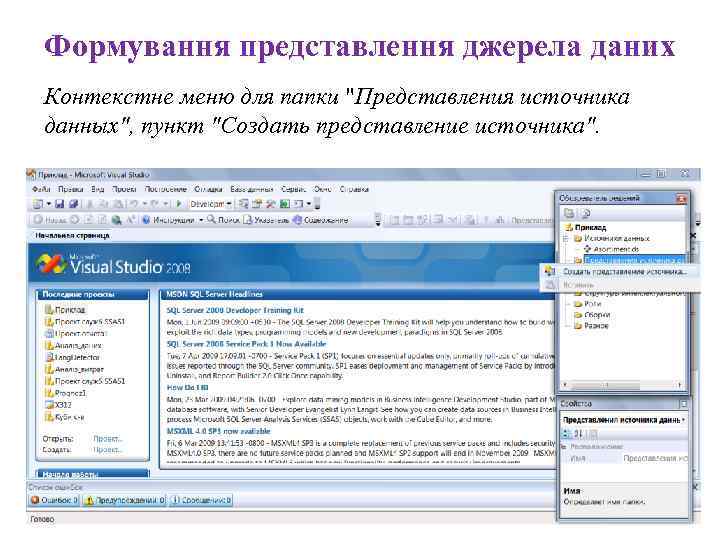The image size is (720, 540).
Task: Click the Проект link next to Создать
Action: tap(108, 450)
